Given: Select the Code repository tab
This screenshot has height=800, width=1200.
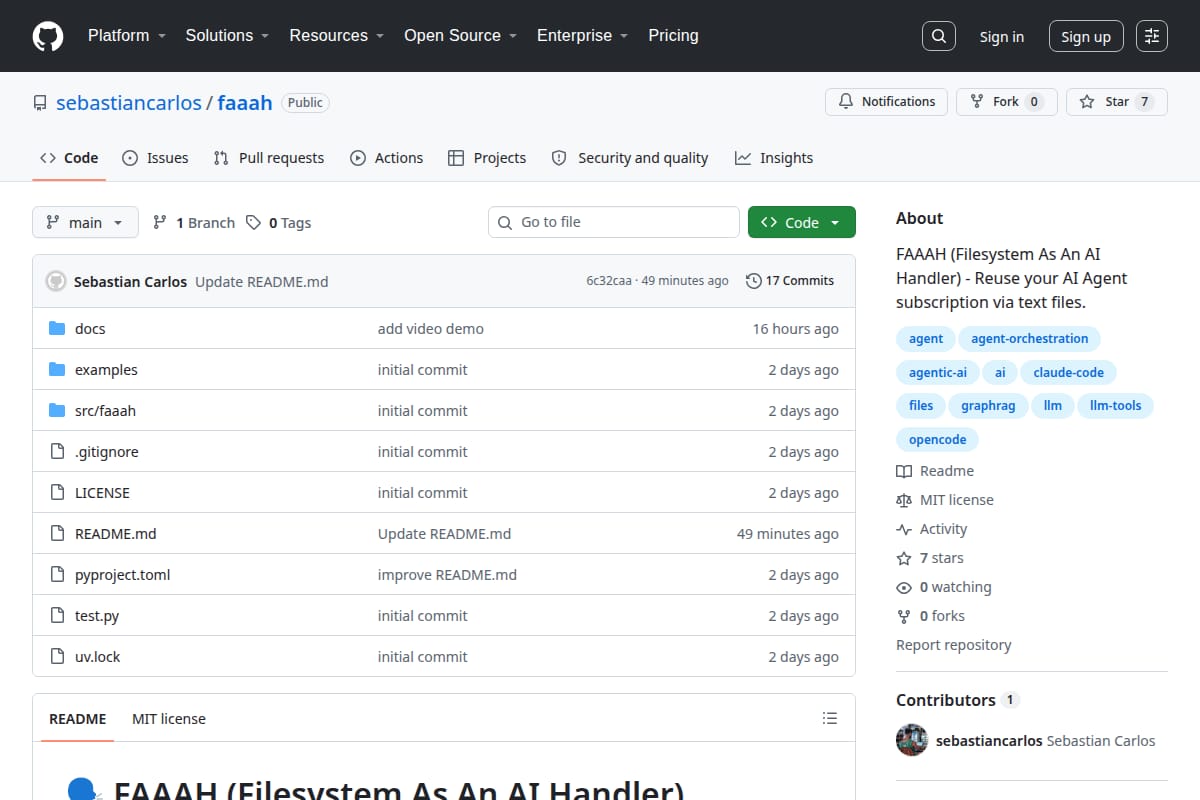Looking at the screenshot, I should tap(69, 158).
